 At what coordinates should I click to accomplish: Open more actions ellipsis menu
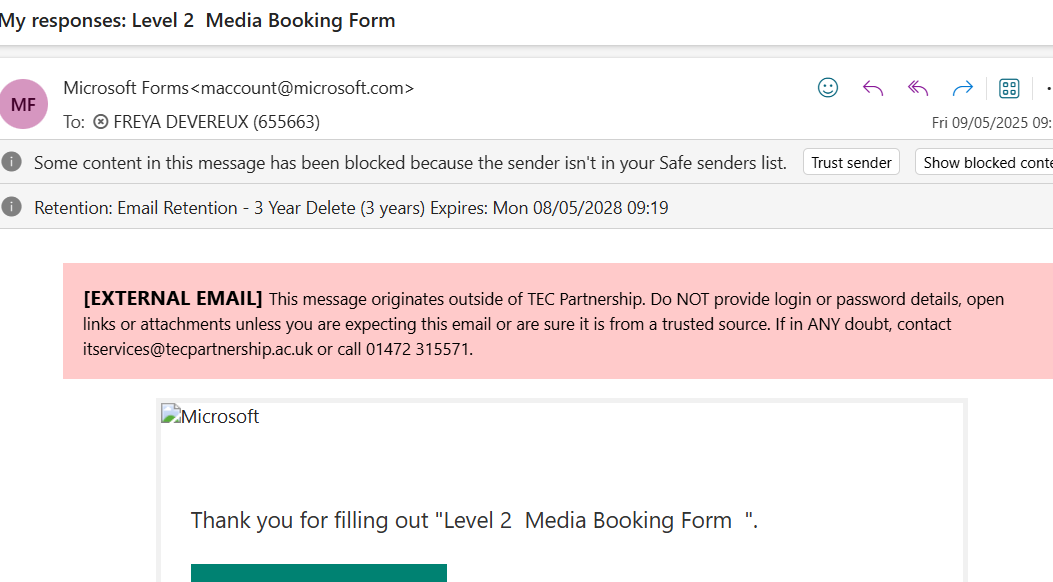(1048, 88)
